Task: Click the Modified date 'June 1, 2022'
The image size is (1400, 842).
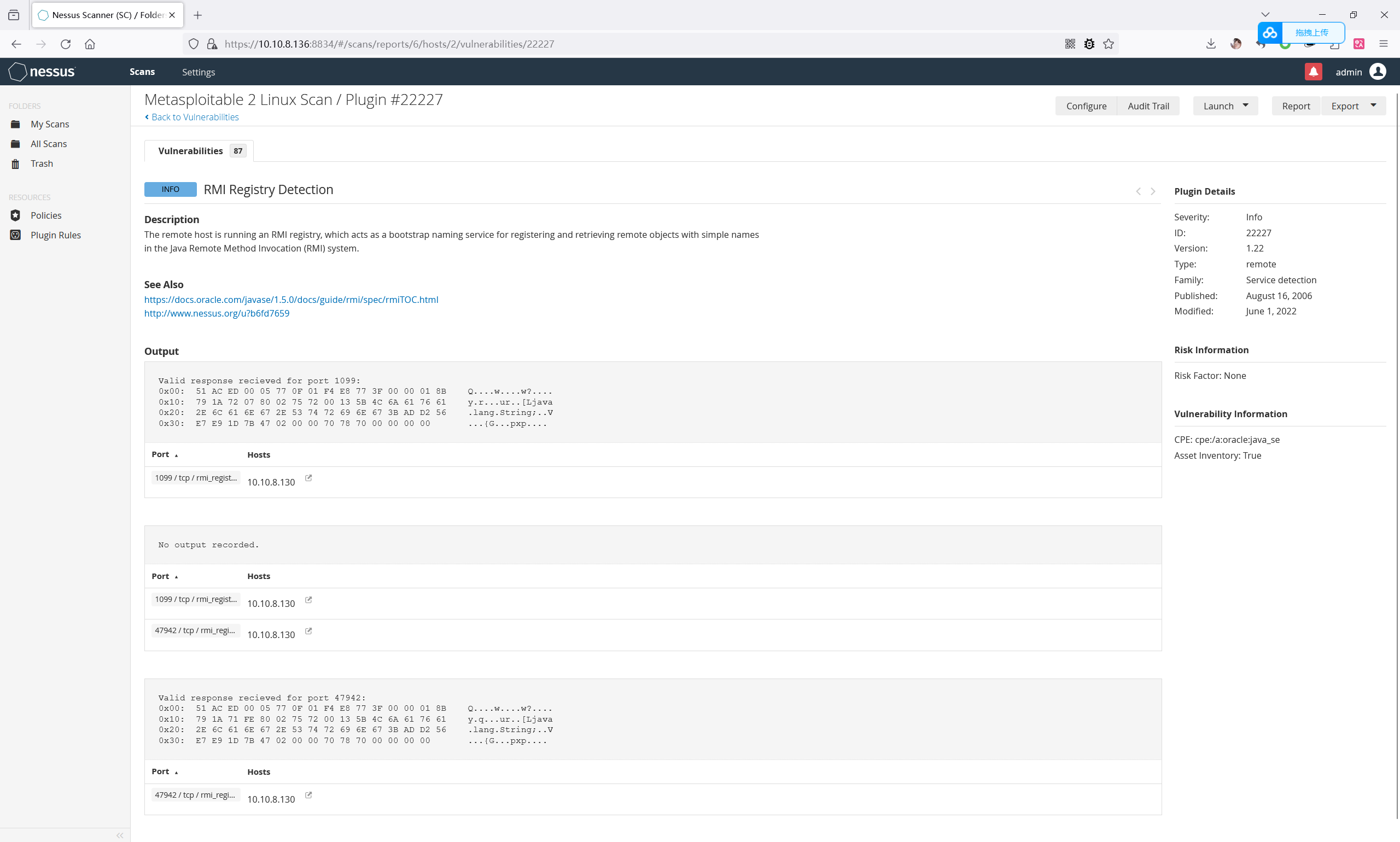Action: coord(1270,311)
